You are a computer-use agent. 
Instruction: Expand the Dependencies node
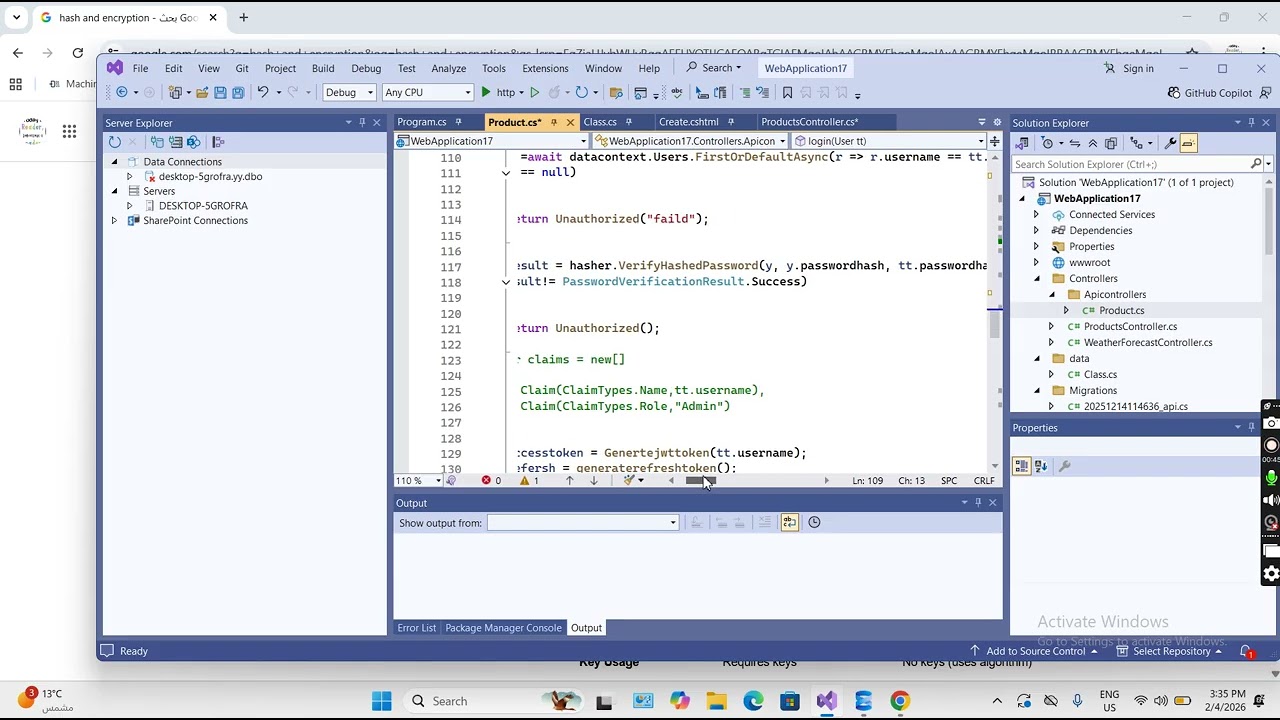[x=1036, y=230]
